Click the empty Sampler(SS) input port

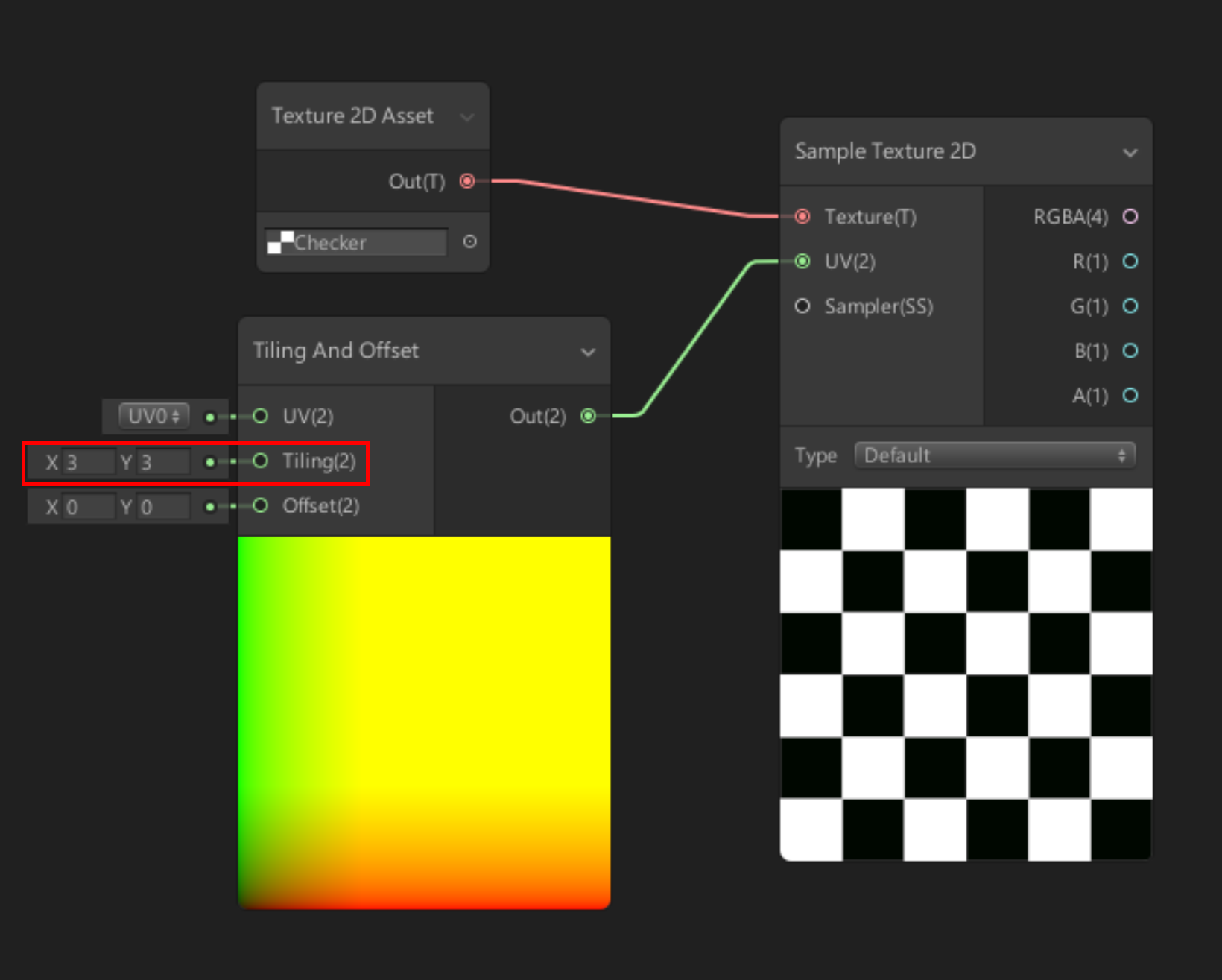coord(802,306)
